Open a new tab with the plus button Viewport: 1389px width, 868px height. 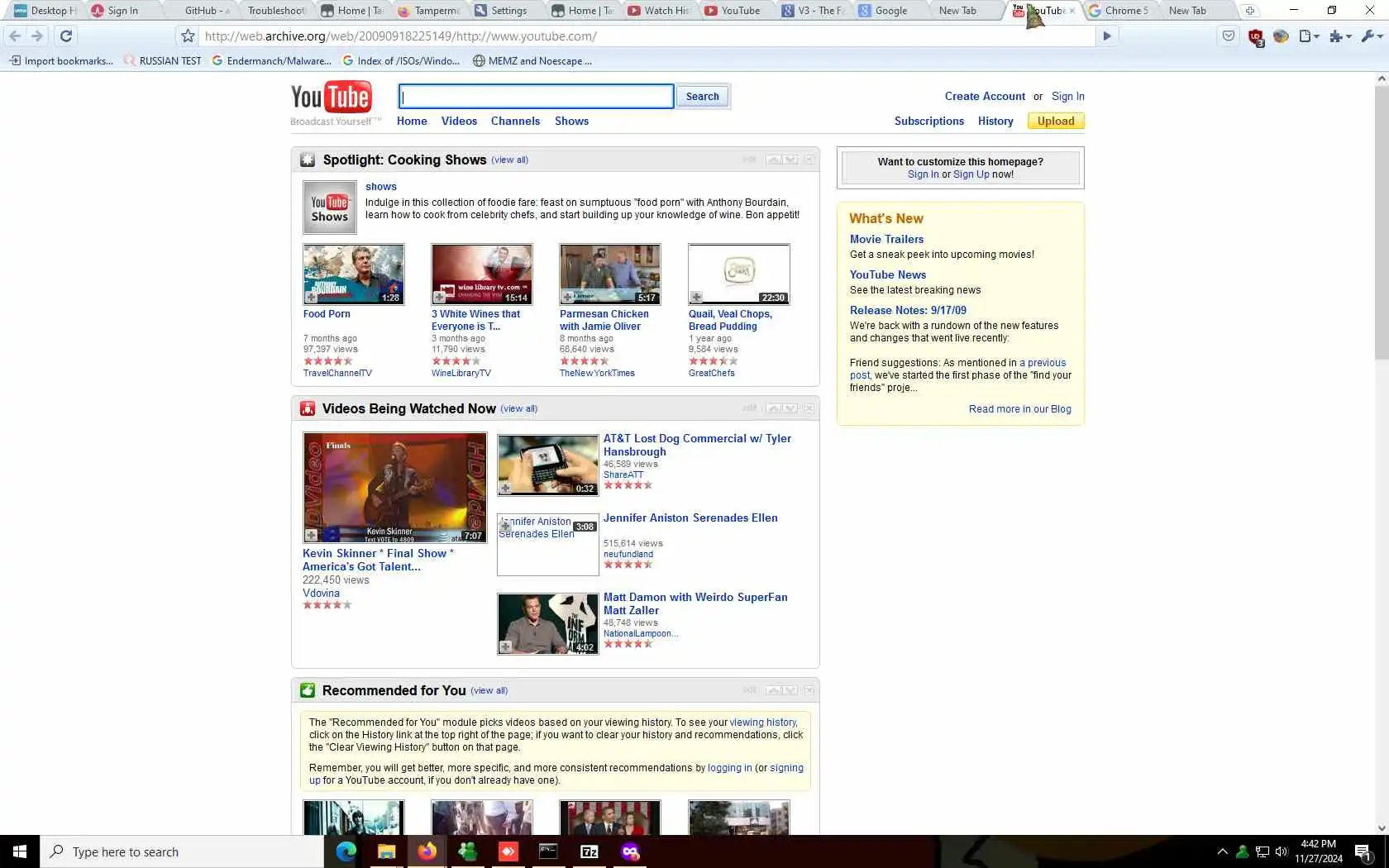[1250, 11]
